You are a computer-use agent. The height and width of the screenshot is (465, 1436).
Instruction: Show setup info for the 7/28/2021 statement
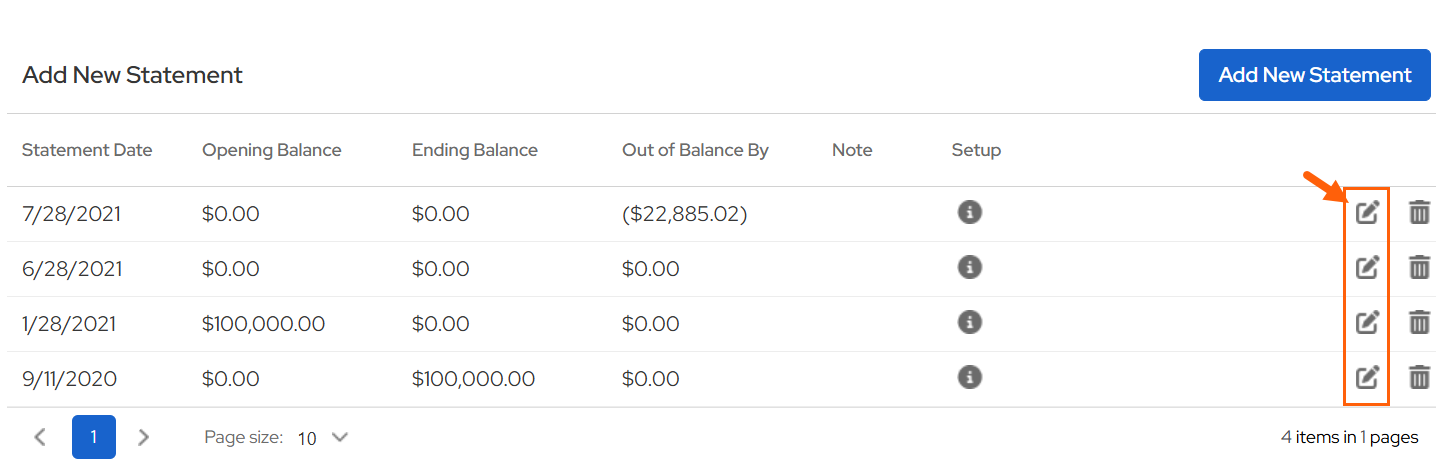(969, 212)
